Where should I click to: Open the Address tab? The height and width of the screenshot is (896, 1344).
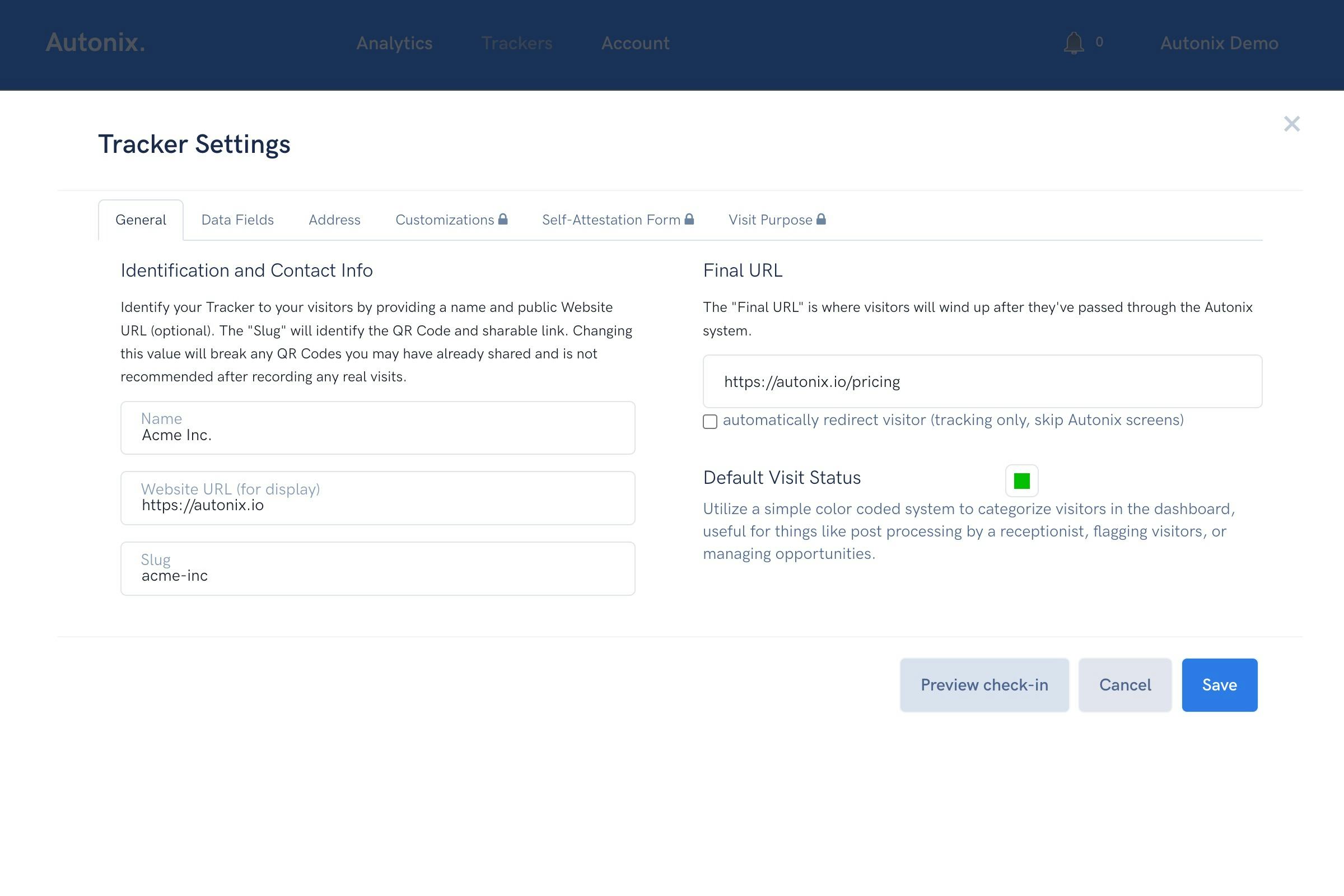[x=334, y=219]
